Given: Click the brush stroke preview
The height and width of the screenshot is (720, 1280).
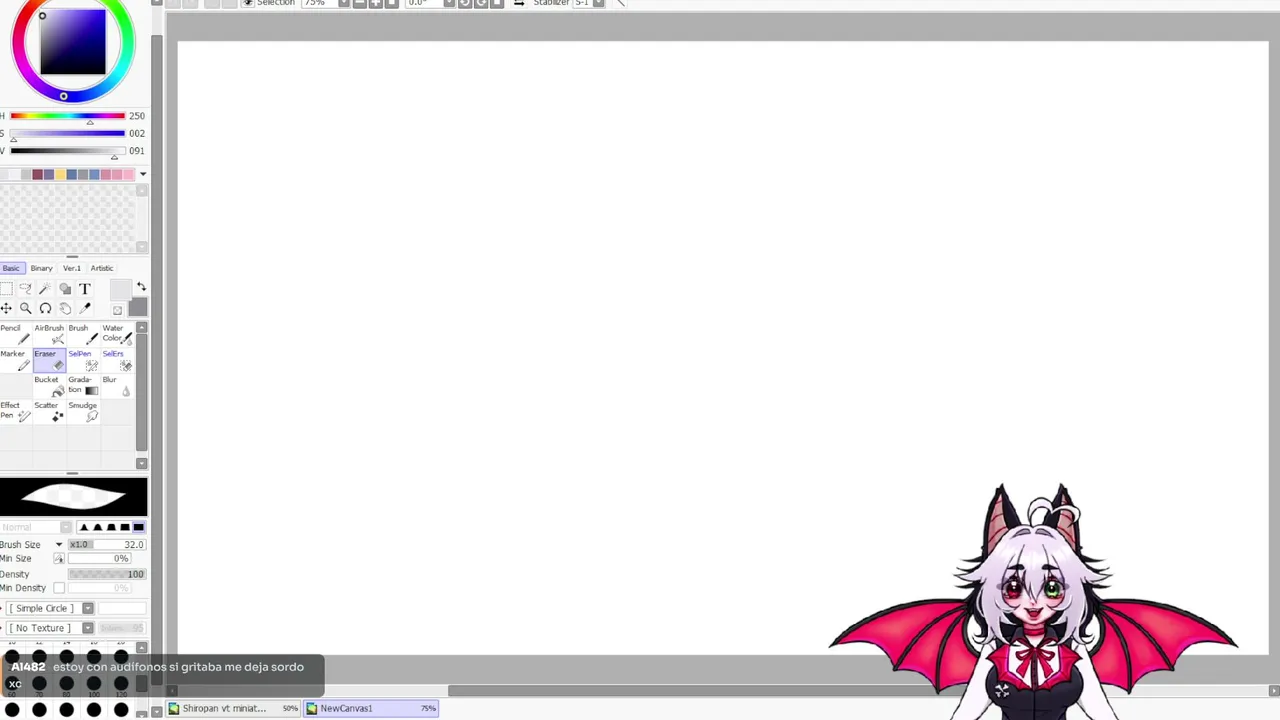Looking at the screenshot, I should [73, 497].
